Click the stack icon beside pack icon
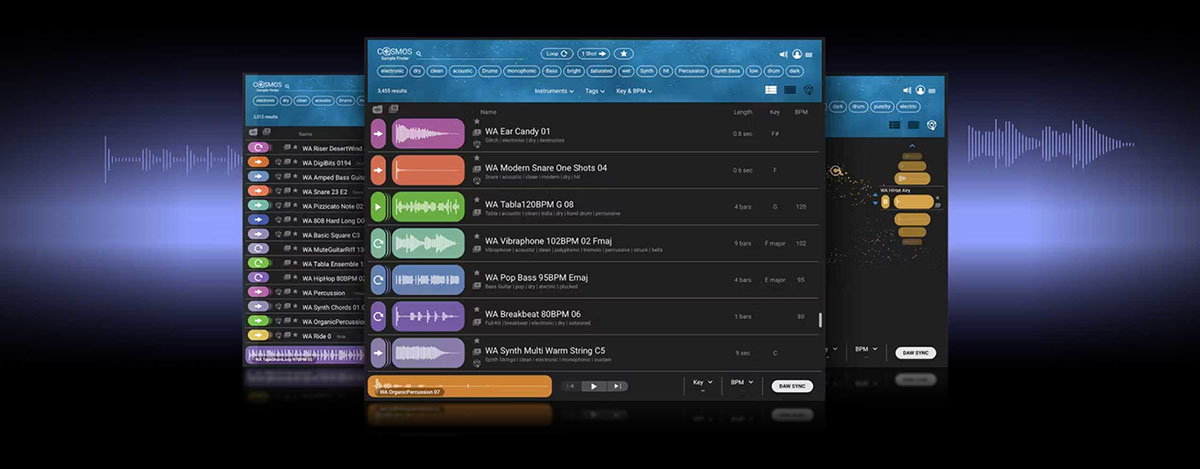Viewport: 1200px width, 469px height. pyautogui.click(x=393, y=110)
